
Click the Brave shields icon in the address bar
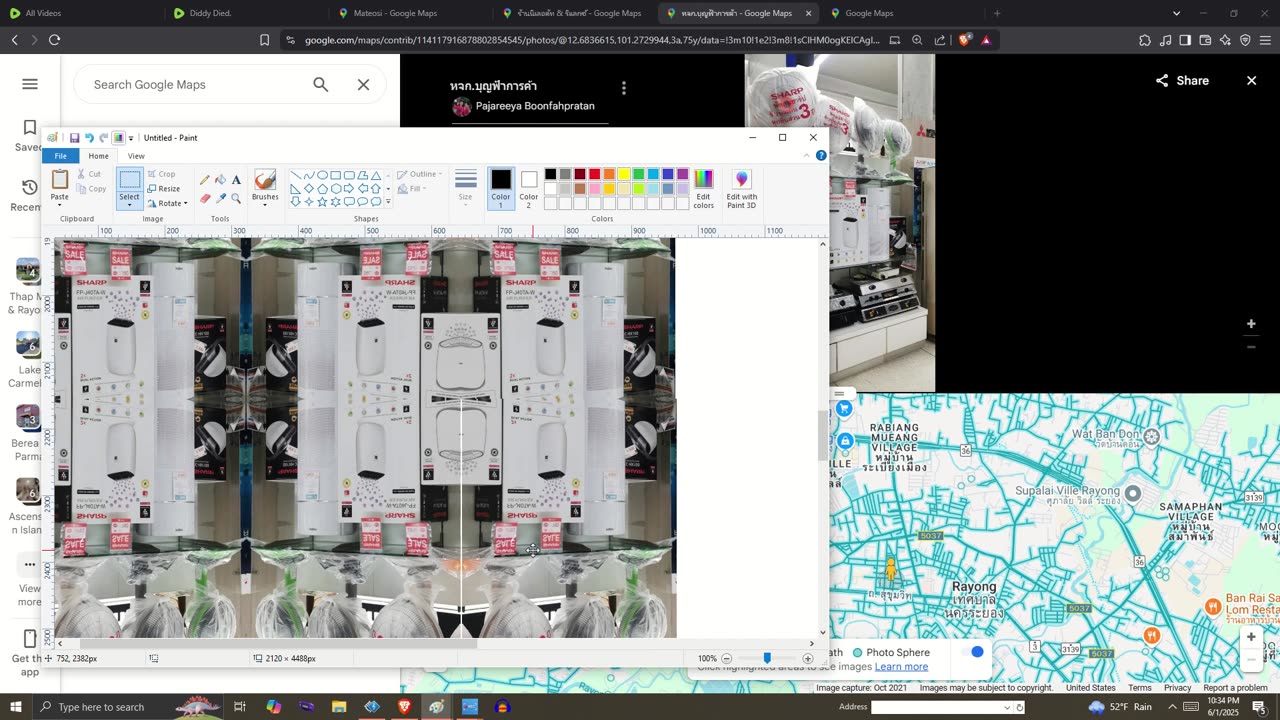(x=964, y=40)
